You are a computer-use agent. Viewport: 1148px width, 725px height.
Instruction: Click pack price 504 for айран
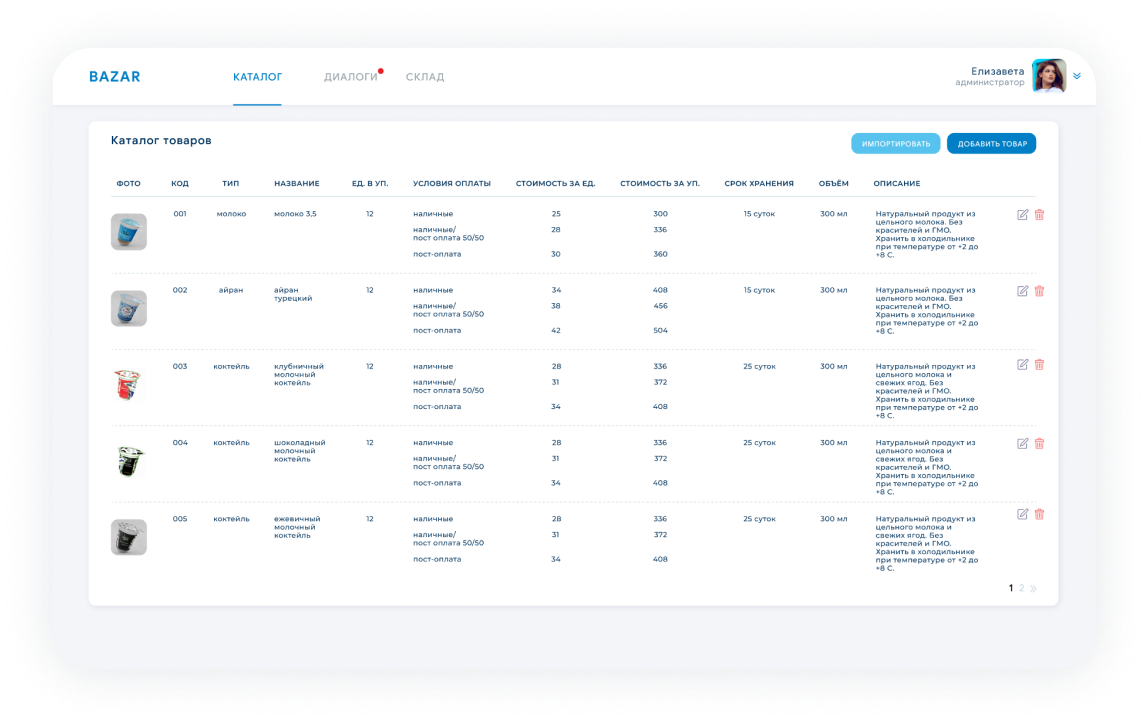[660, 330]
